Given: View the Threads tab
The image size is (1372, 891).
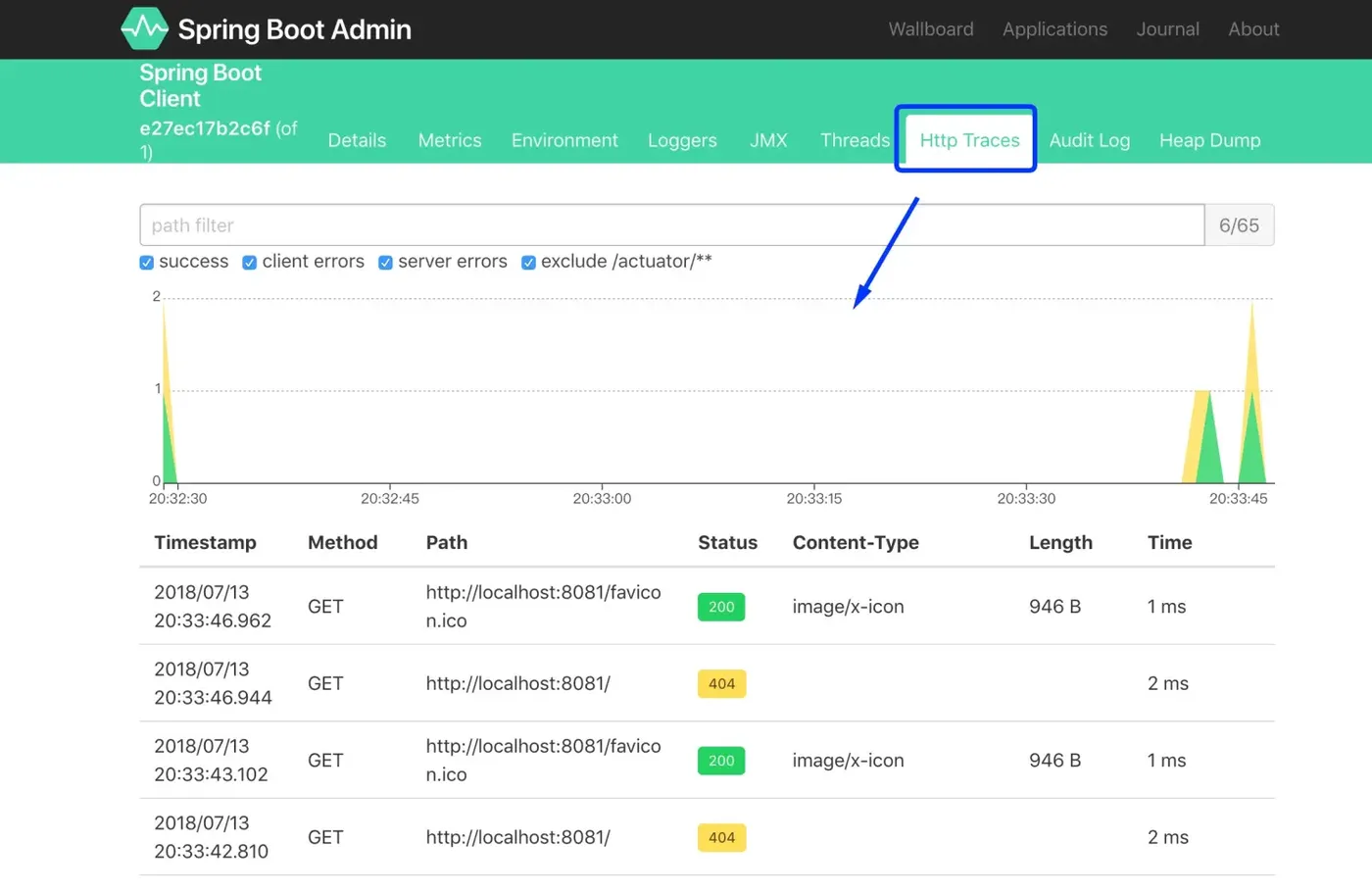Looking at the screenshot, I should click(x=855, y=140).
